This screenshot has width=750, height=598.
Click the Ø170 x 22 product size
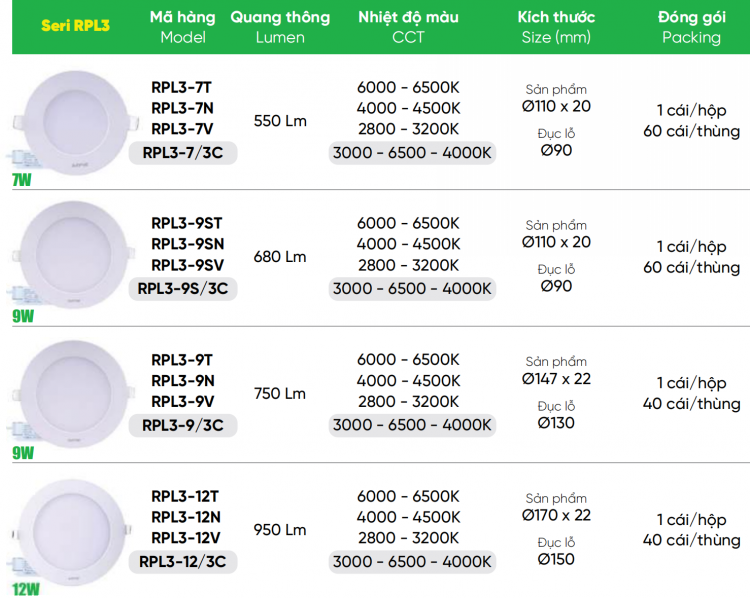click(x=556, y=515)
